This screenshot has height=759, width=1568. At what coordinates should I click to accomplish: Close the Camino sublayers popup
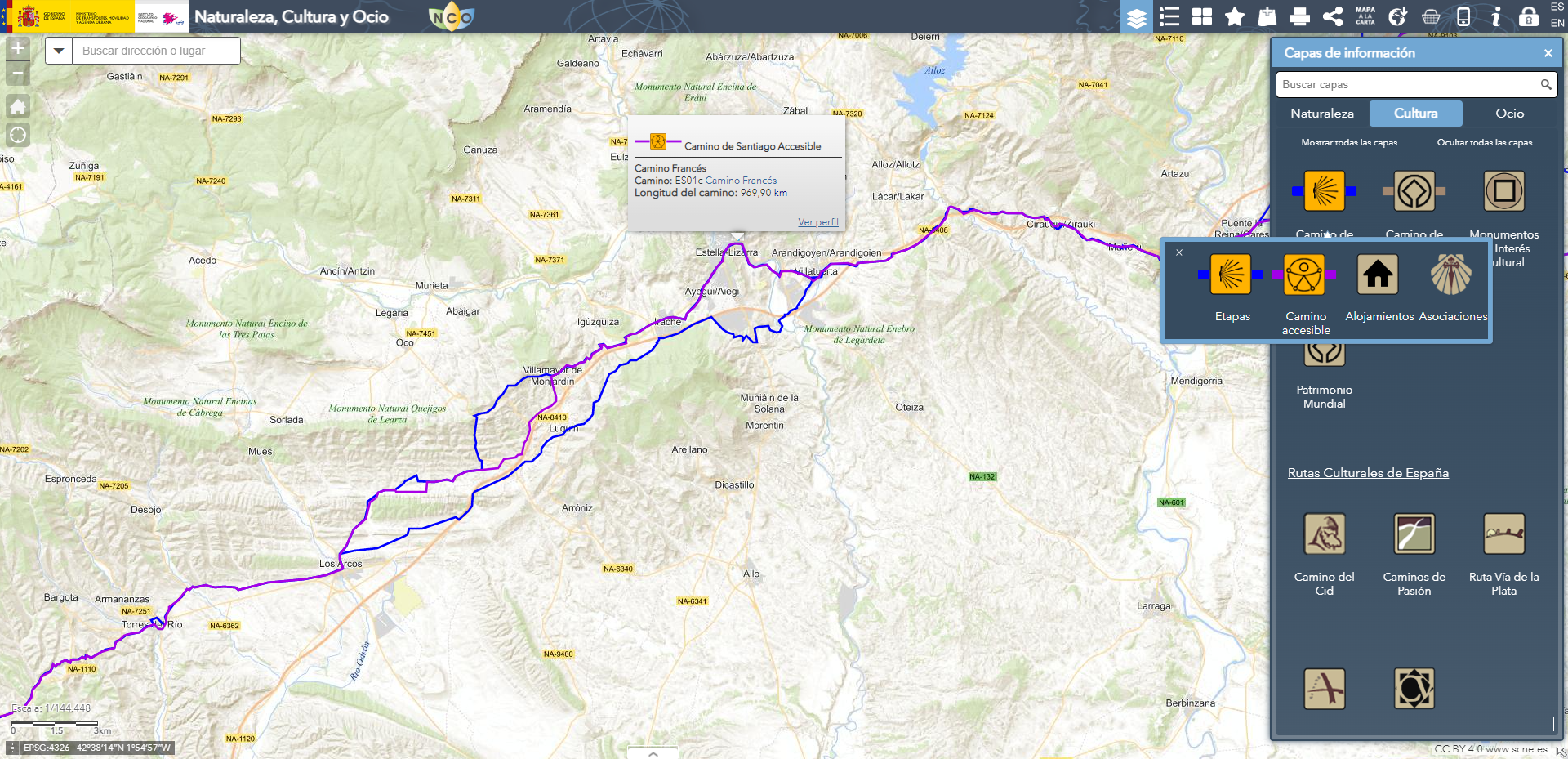(1179, 252)
